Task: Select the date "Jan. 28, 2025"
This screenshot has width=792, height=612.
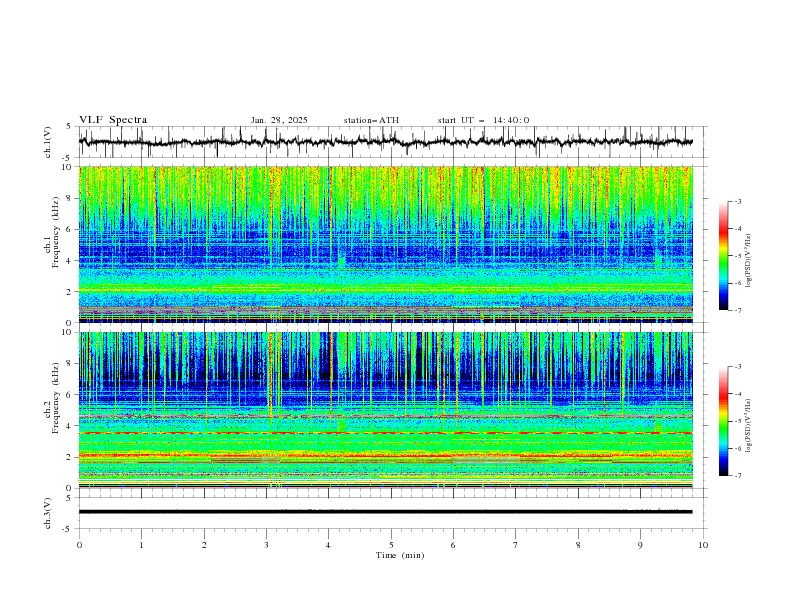Action: pyautogui.click(x=279, y=120)
